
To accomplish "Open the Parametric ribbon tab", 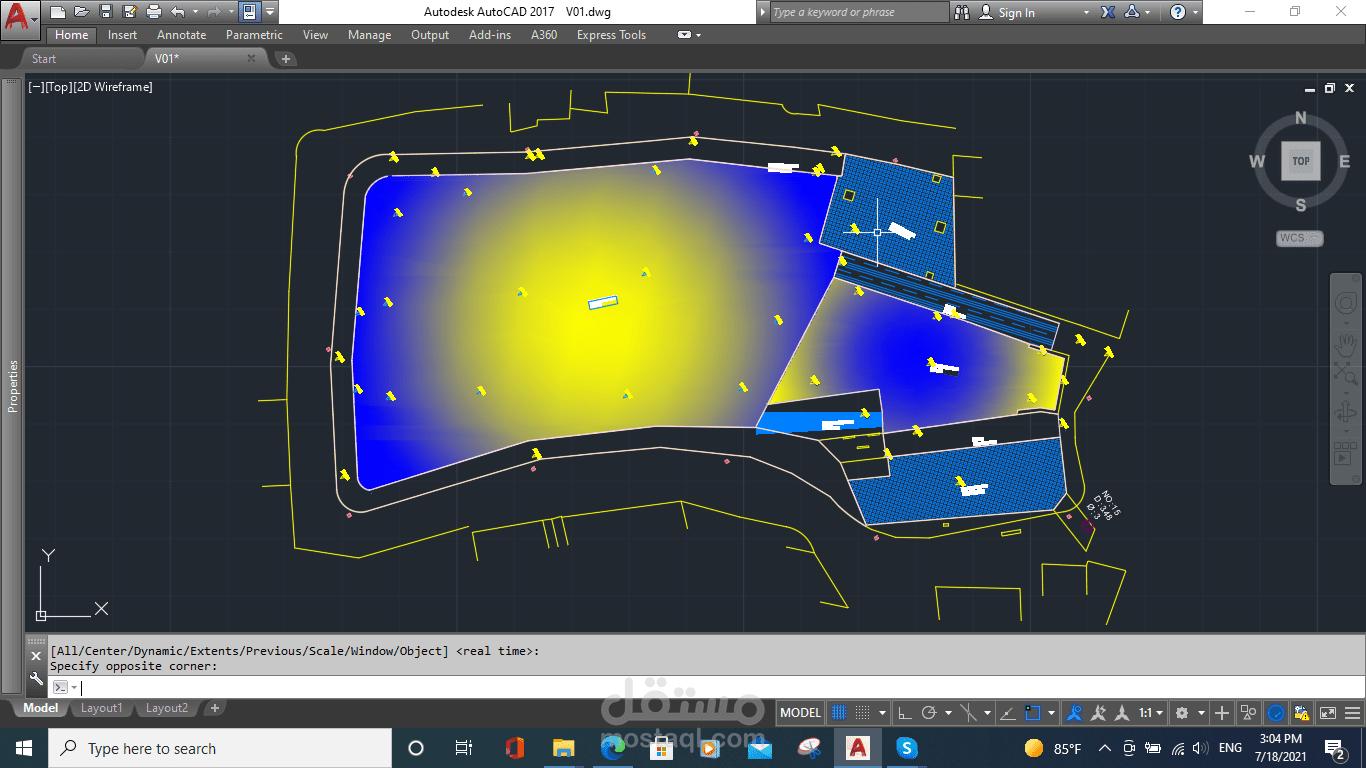I will coord(254,35).
